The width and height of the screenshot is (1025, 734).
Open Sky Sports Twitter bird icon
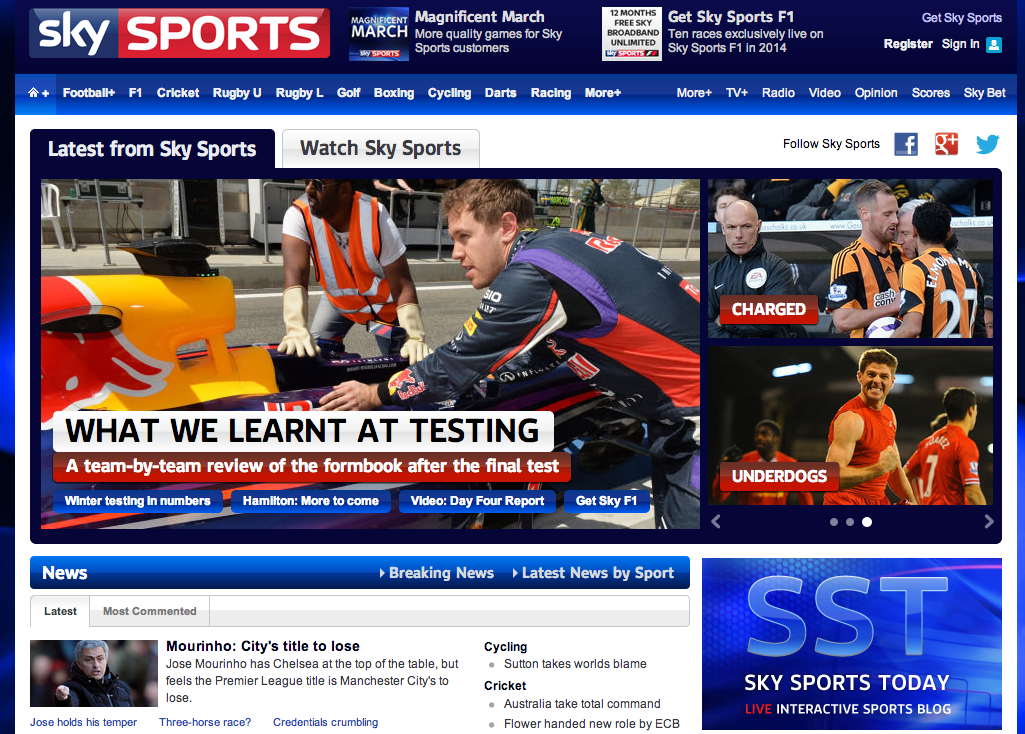(987, 144)
